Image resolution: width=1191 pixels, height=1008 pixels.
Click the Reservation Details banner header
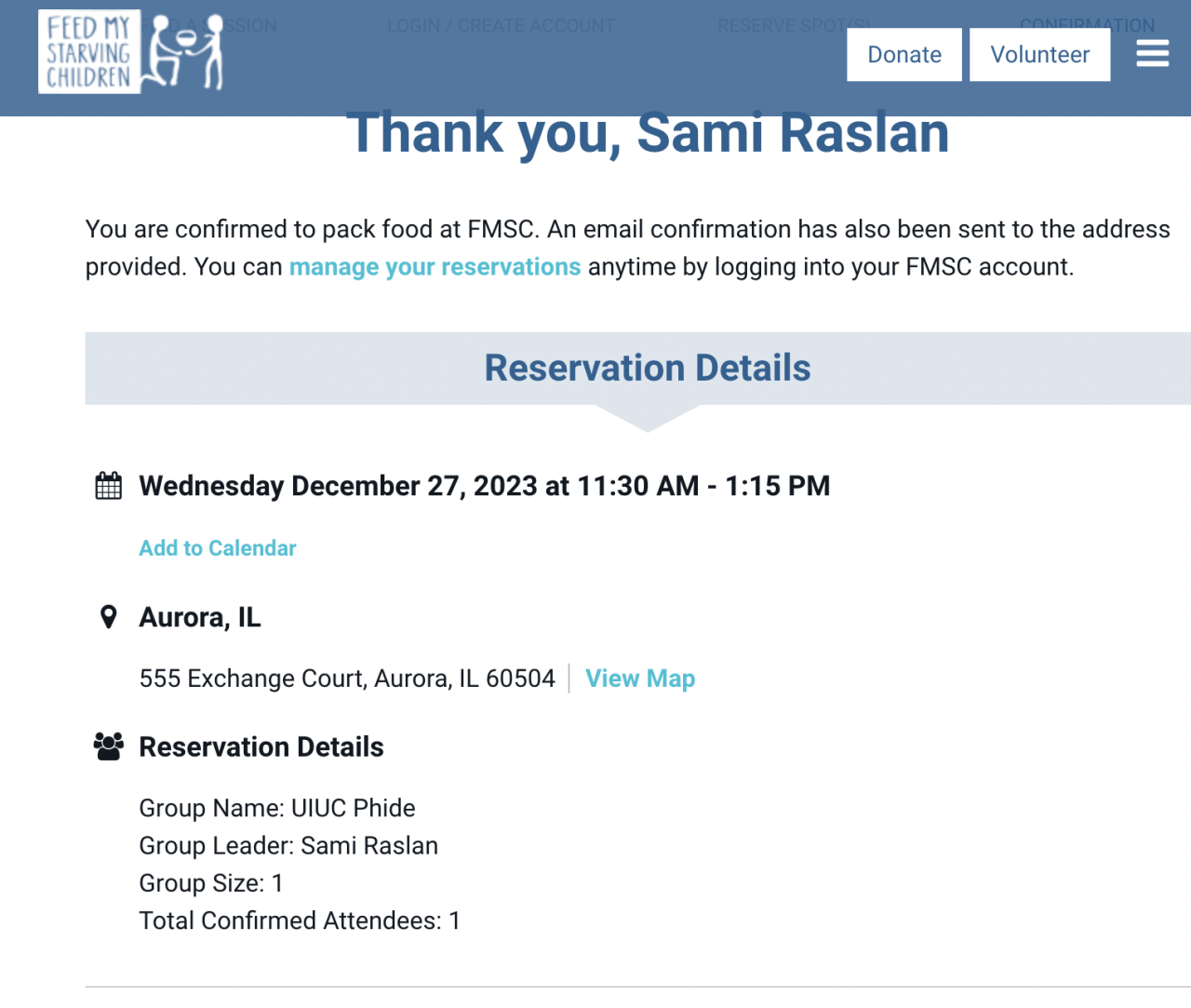647,368
